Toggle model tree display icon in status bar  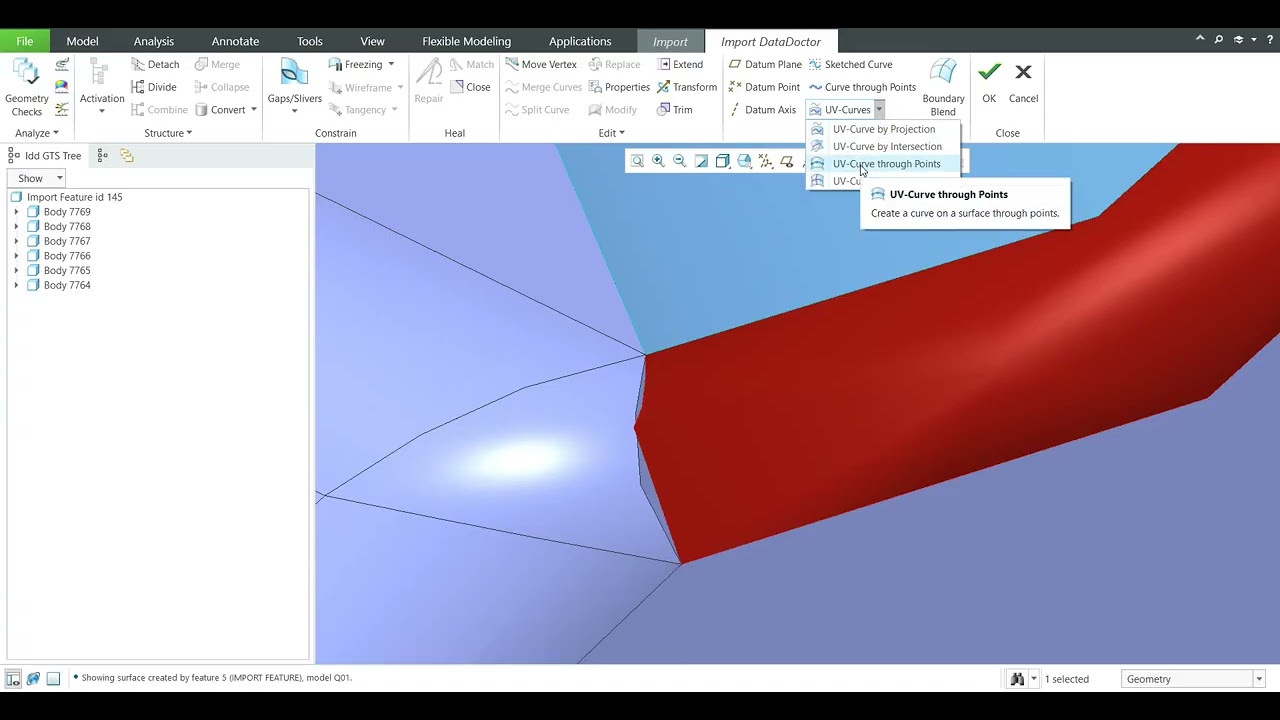[13, 678]
